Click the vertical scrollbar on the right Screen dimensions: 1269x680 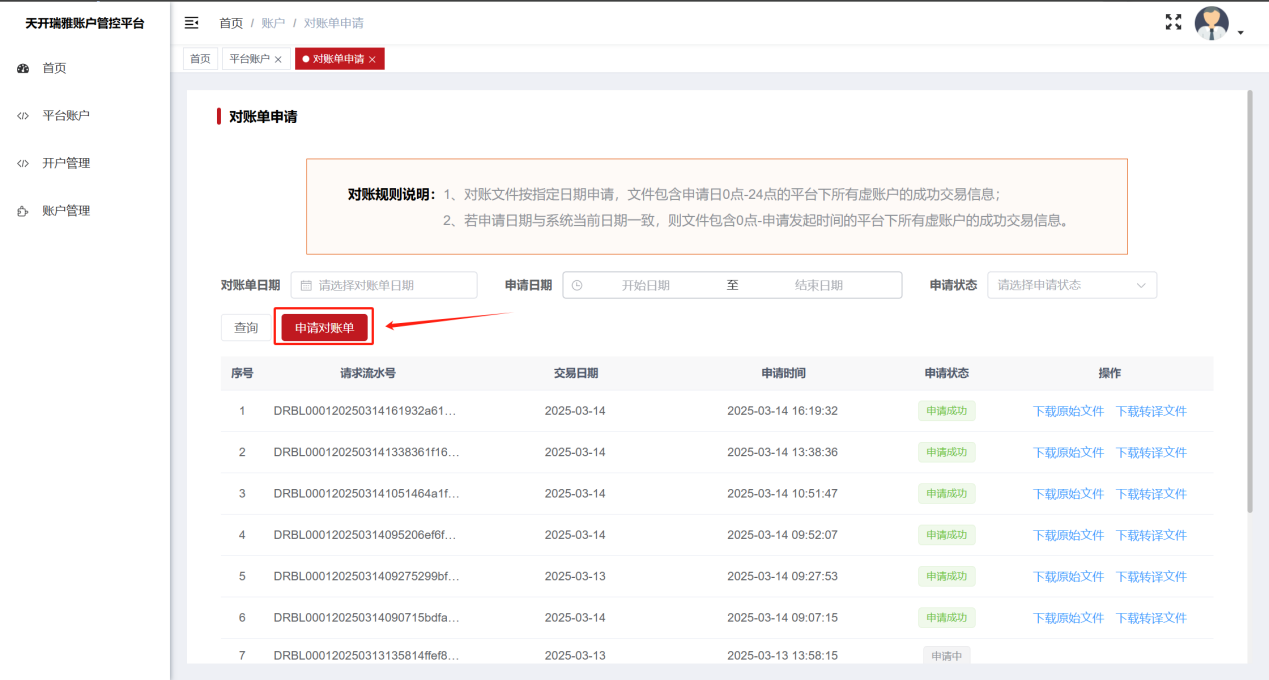point(1249,300)
